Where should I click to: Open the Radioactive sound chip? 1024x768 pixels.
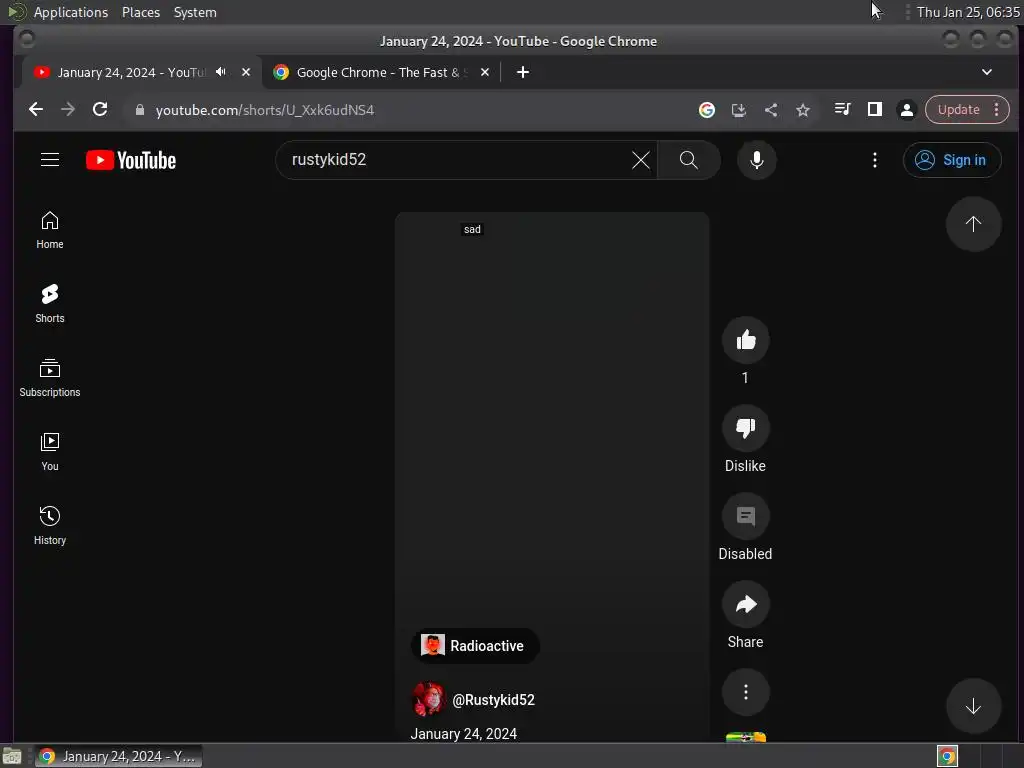475,646
